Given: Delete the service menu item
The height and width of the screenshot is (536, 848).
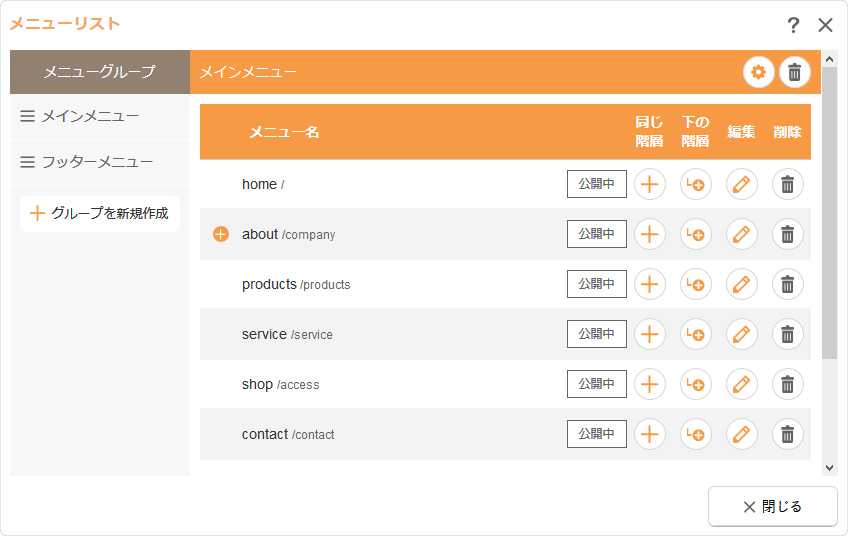Looking at the screenshot, I should (x=787, y=334).
